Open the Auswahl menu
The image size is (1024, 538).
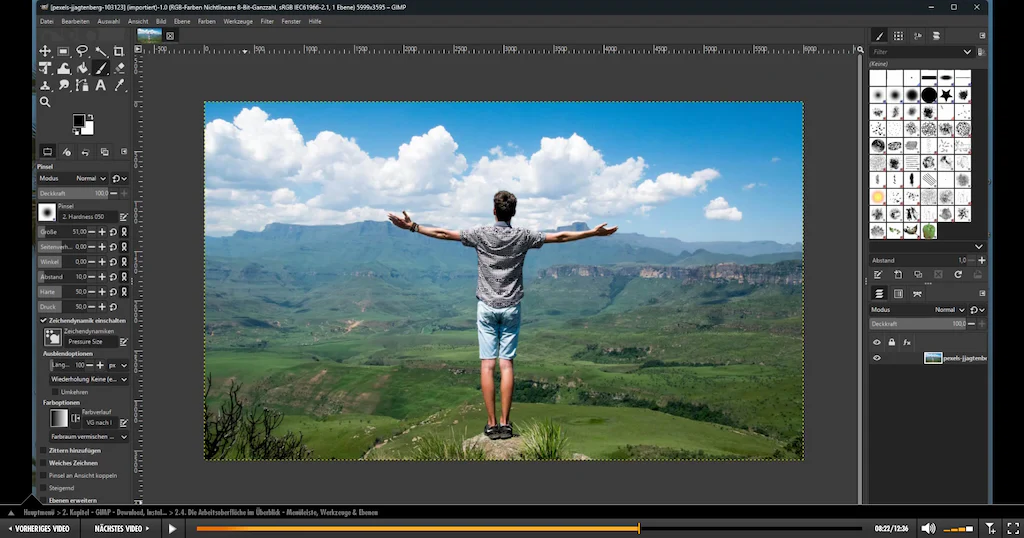coord(108,22)
